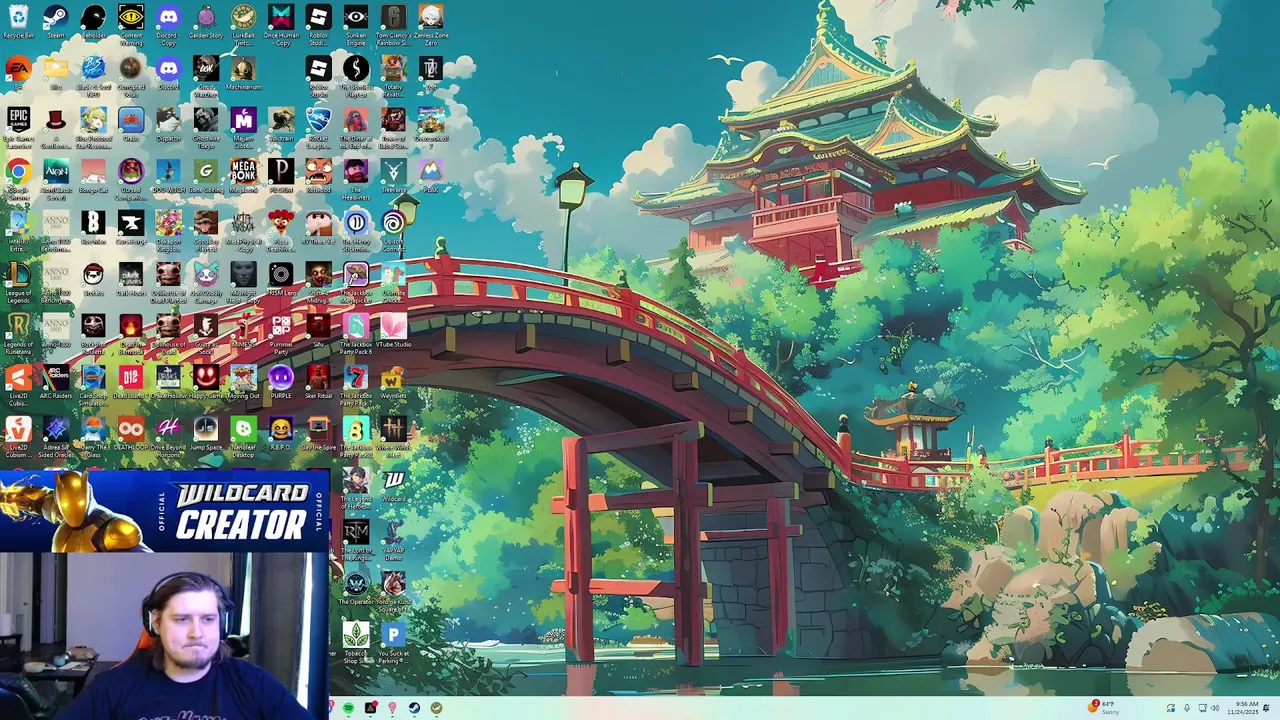Open the Beholder game icon
1280x720 pixels.
coord(93,23)
